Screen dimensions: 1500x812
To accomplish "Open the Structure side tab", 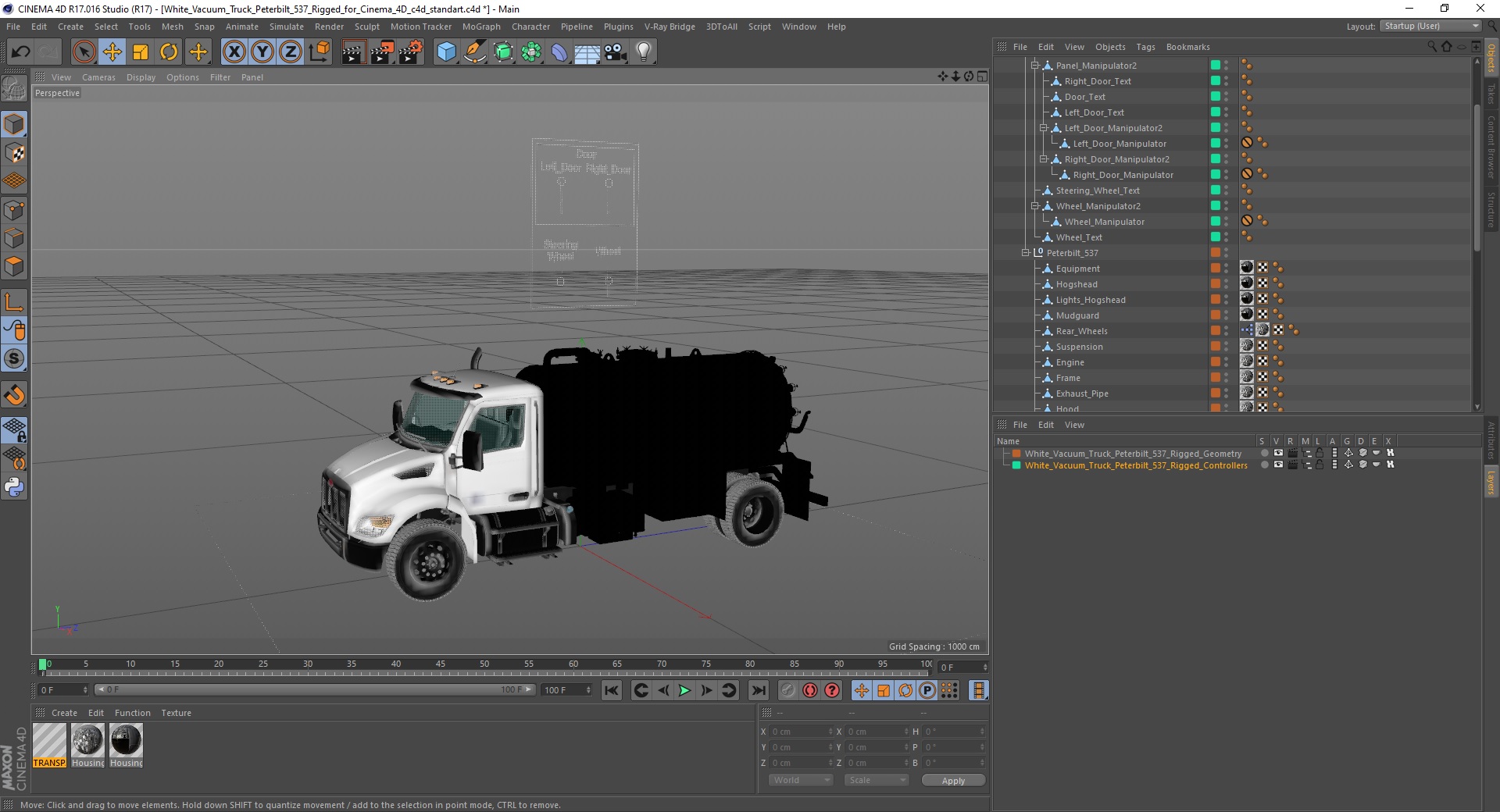I will (1491, 209).
